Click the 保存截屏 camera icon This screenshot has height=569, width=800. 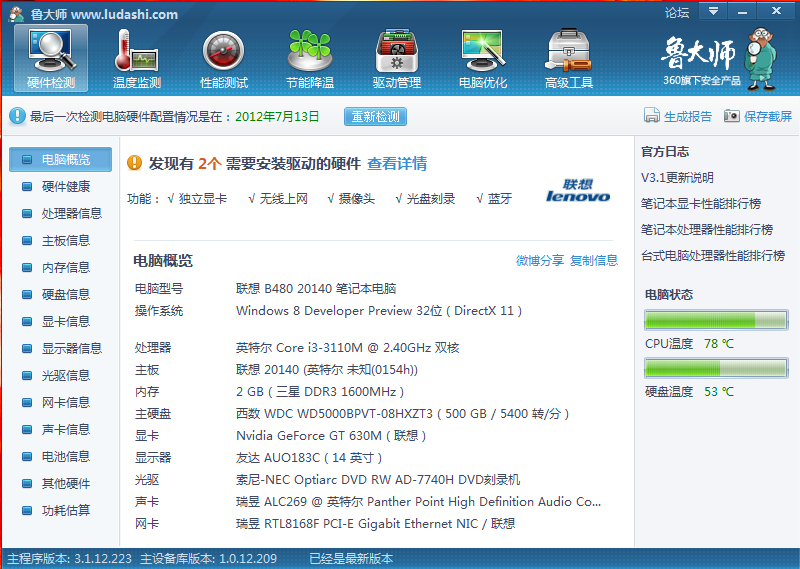[731, 116]
